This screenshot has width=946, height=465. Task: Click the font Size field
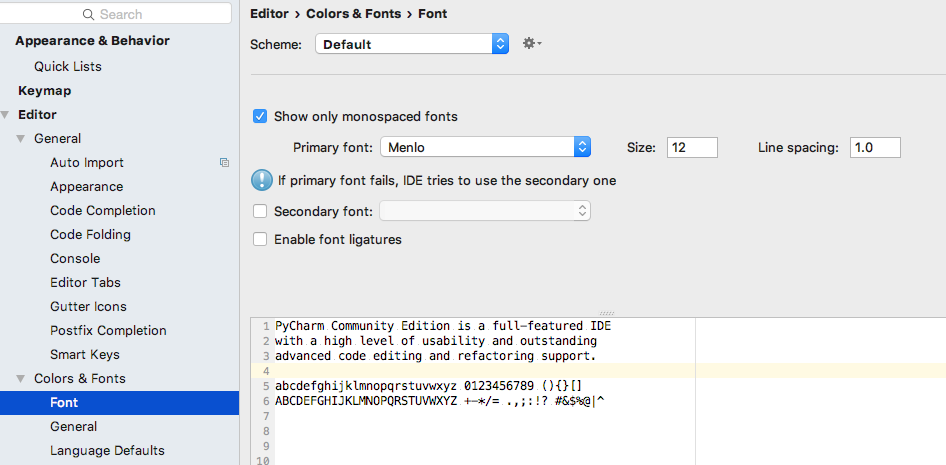(x=692, y=147)
